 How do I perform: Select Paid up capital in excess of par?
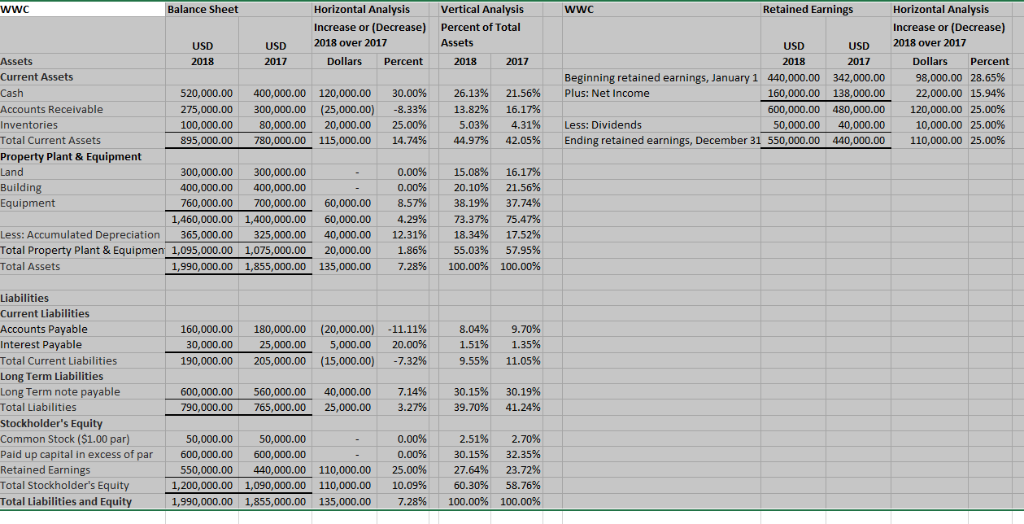click(x=76, y=455)
